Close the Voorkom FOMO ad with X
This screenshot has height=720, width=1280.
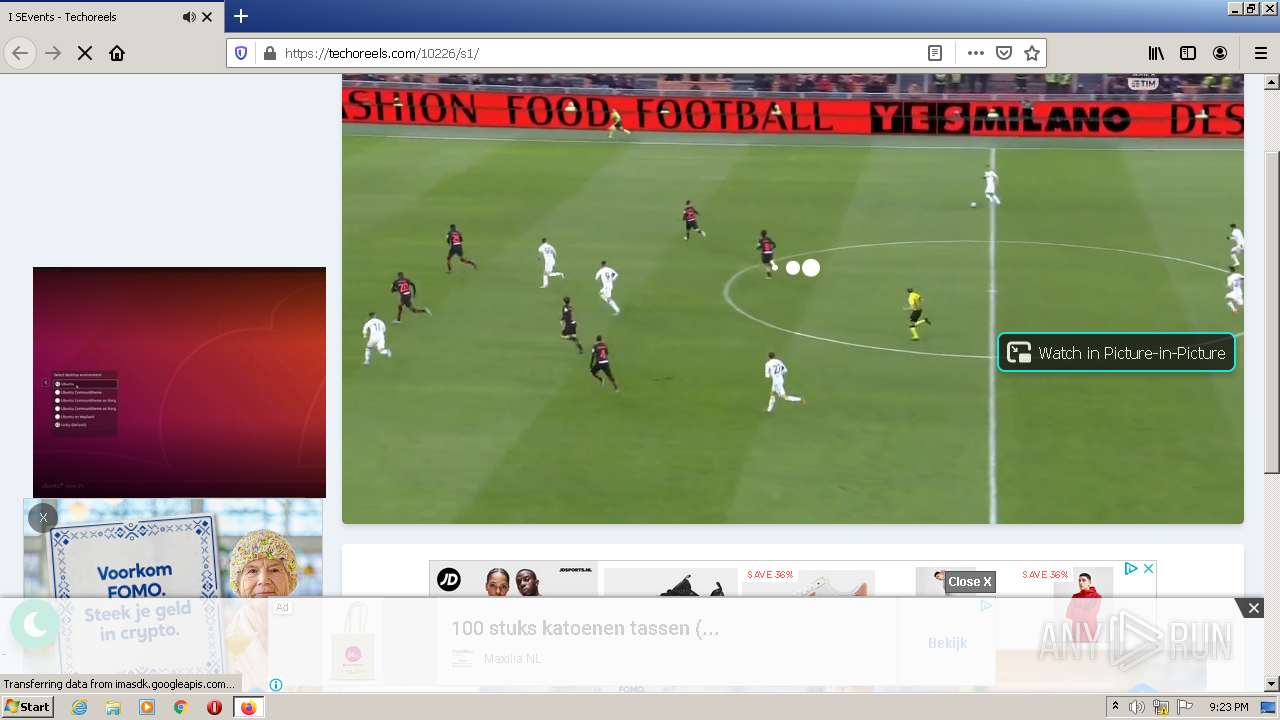(x=43, y=517)
